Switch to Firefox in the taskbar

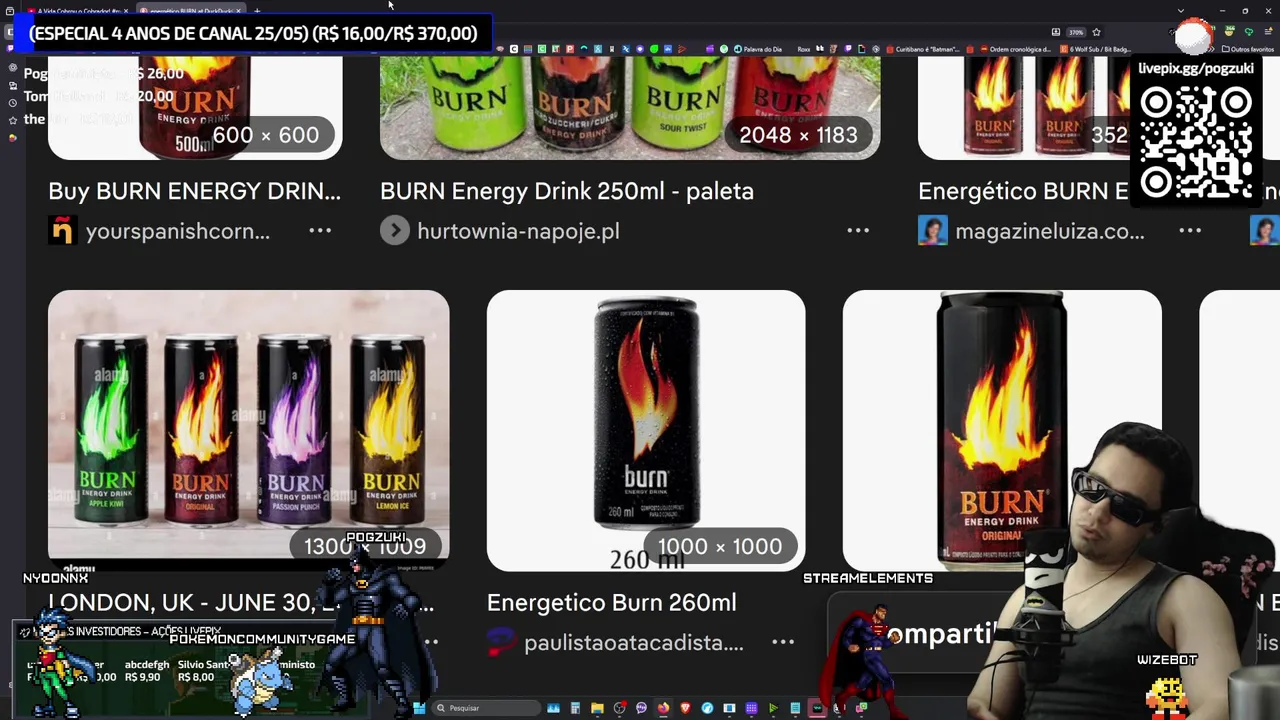[x=663, y=708]
